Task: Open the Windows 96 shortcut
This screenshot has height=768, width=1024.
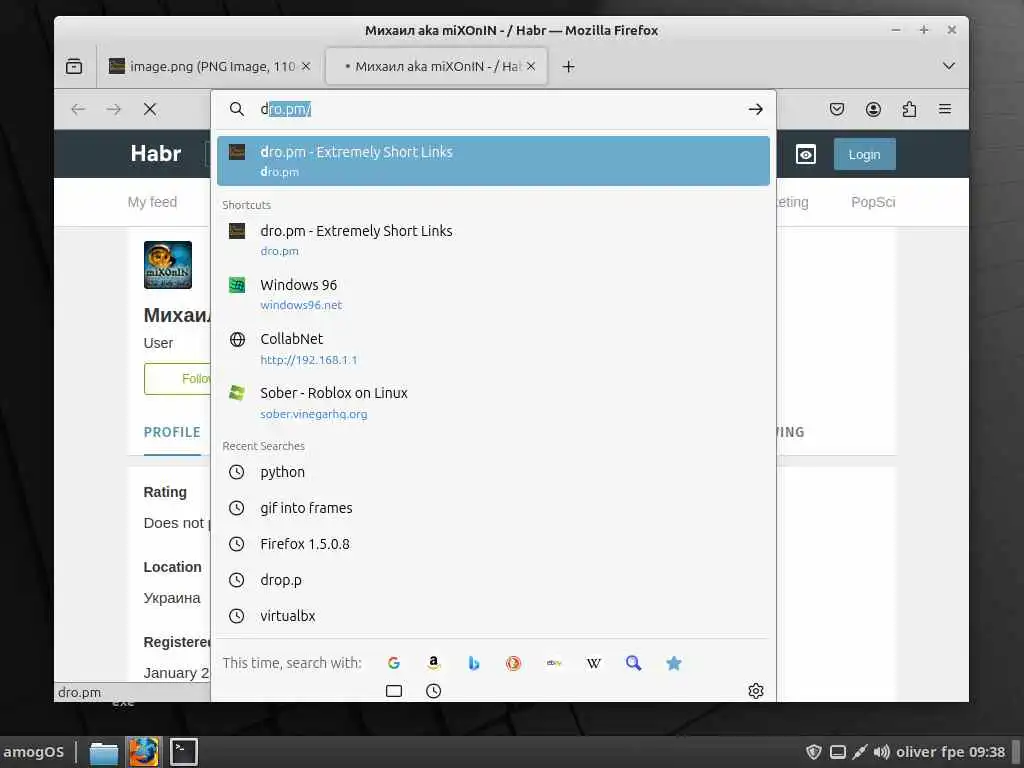Action: 493,294
